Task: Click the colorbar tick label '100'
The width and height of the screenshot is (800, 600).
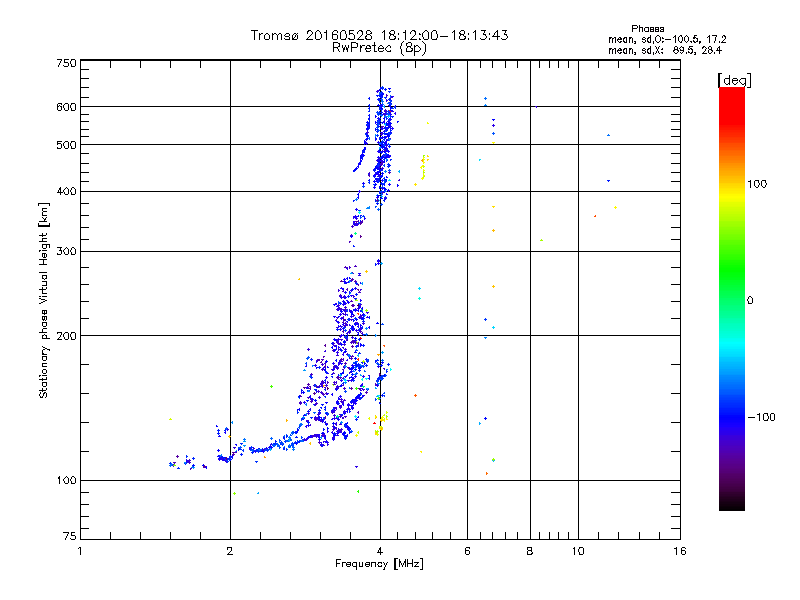Action: pyautogui.click(x=757, y=184)
